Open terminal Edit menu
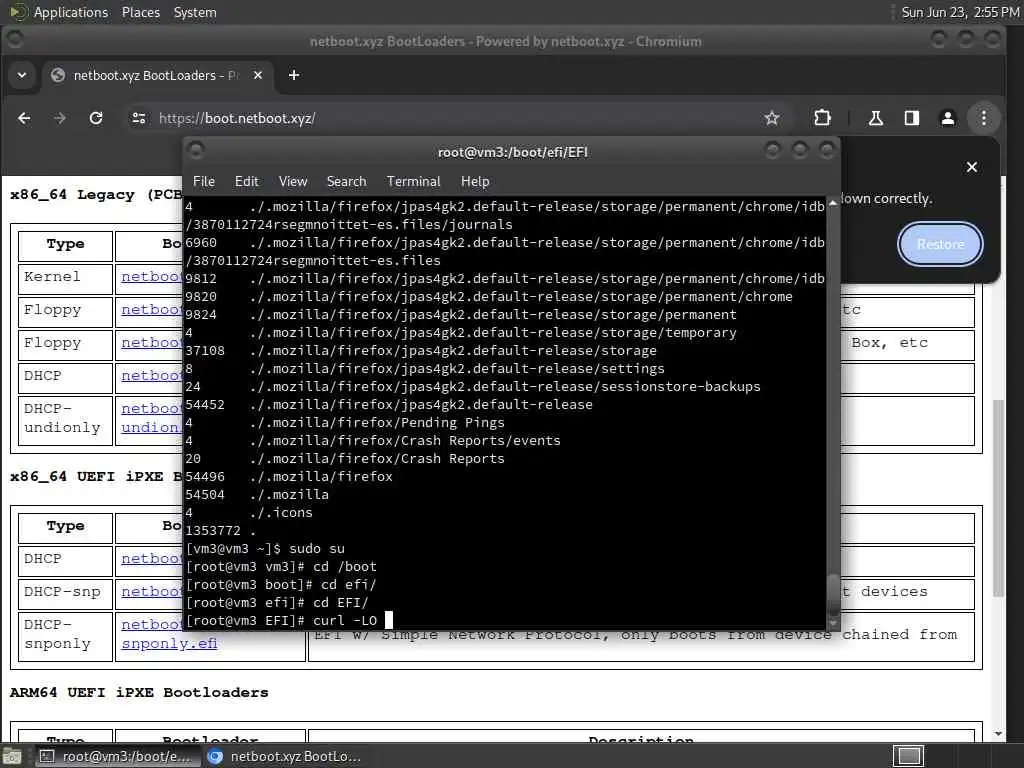This screenshot has height=768, width=1024. coord(246,182)
